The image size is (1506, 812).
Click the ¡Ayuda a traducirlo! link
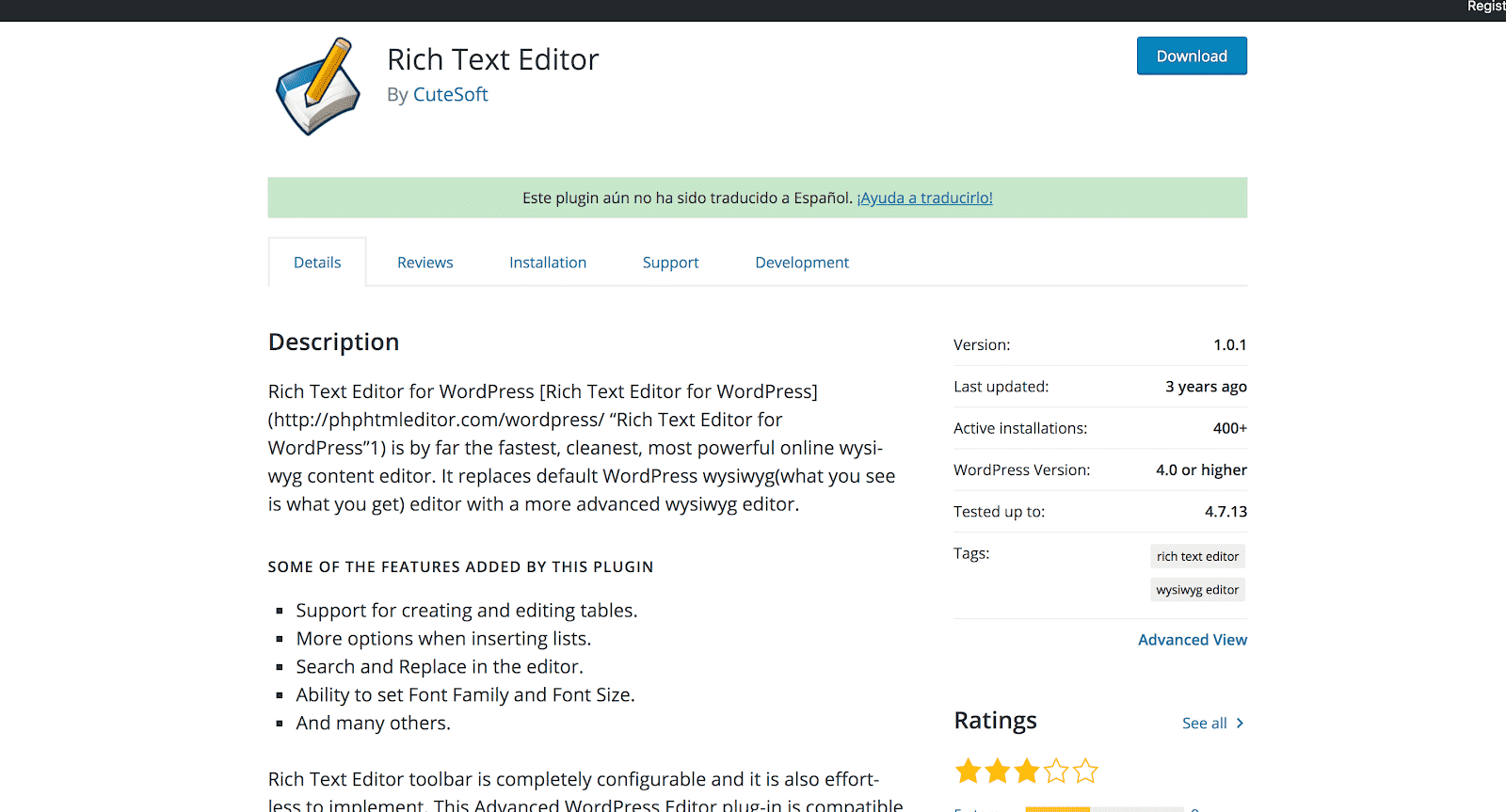924,198
